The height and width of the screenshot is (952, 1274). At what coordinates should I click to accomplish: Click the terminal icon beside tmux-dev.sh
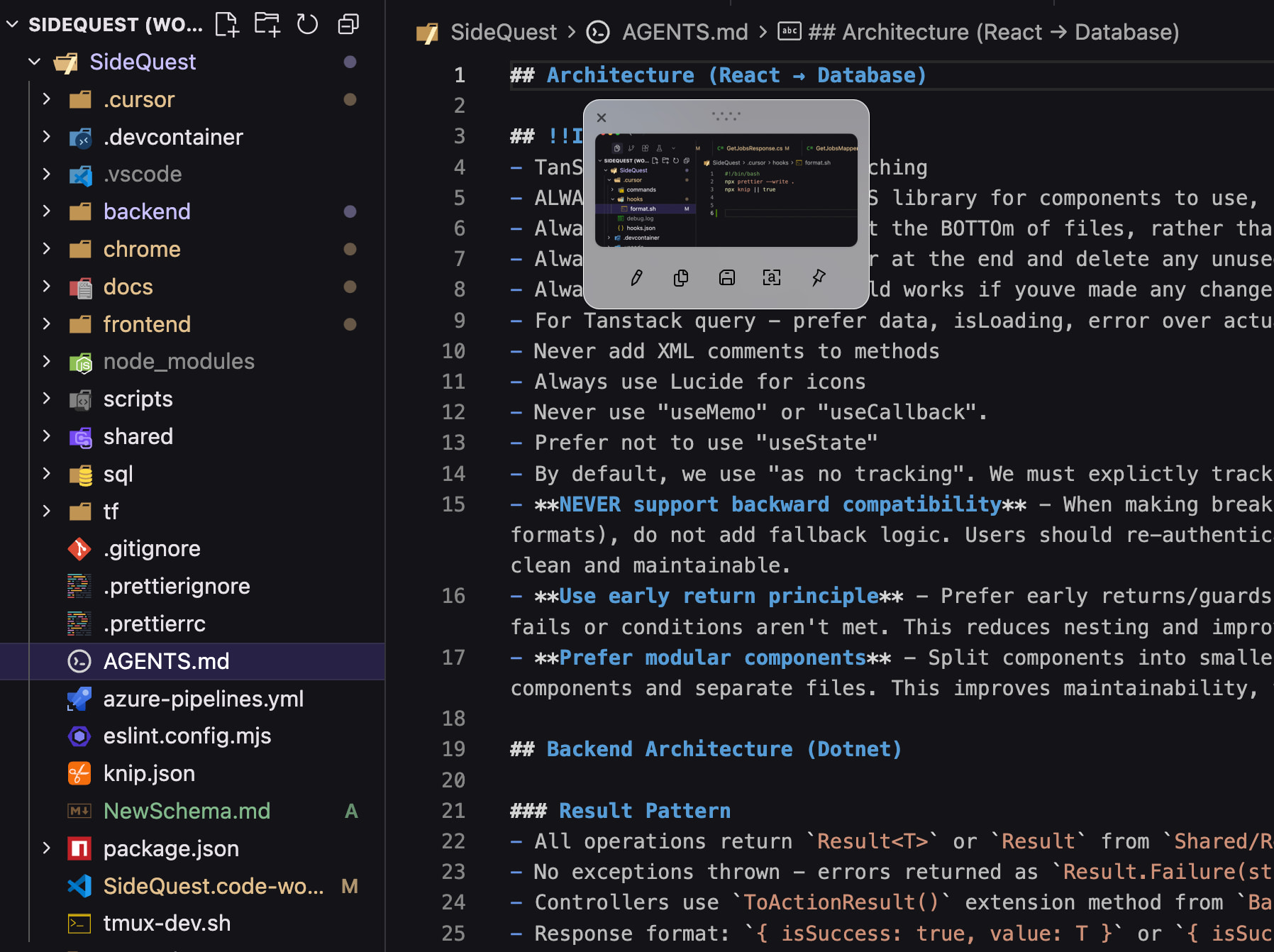[79, 923]
